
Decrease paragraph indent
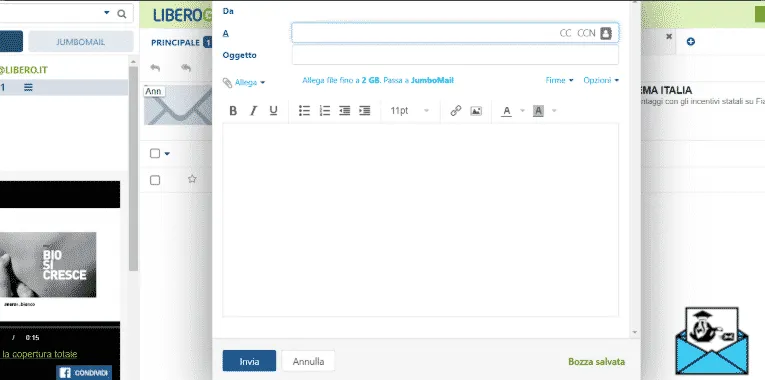(x=344, y=111)
